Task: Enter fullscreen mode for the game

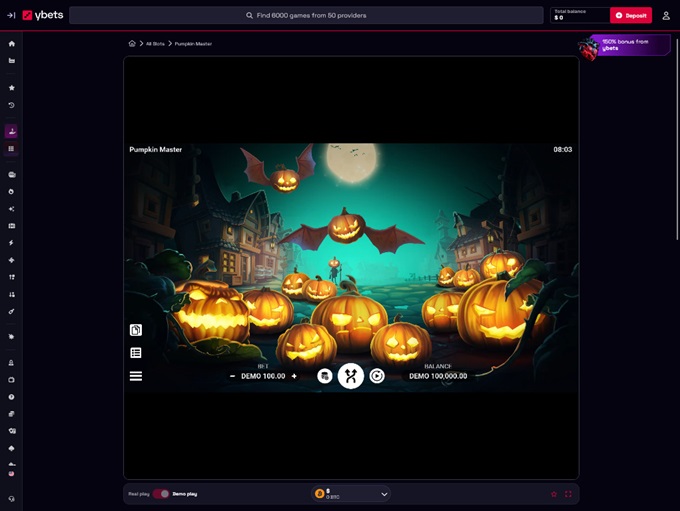Action: click(x=569, y=494)
